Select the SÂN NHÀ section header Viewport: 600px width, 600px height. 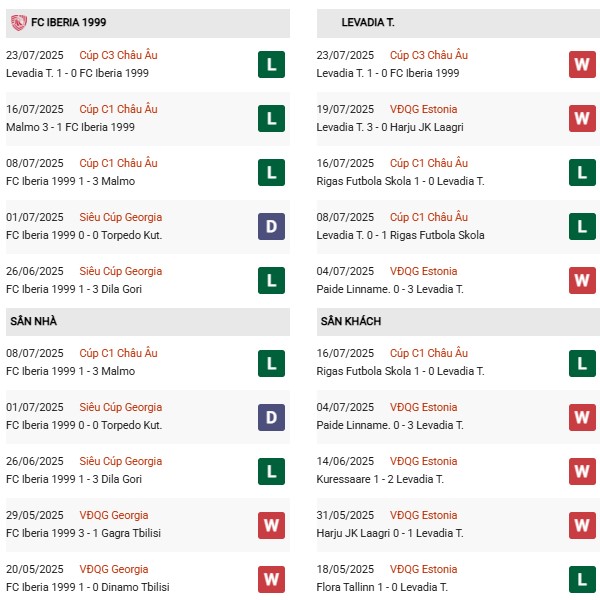tap(34, 321)
